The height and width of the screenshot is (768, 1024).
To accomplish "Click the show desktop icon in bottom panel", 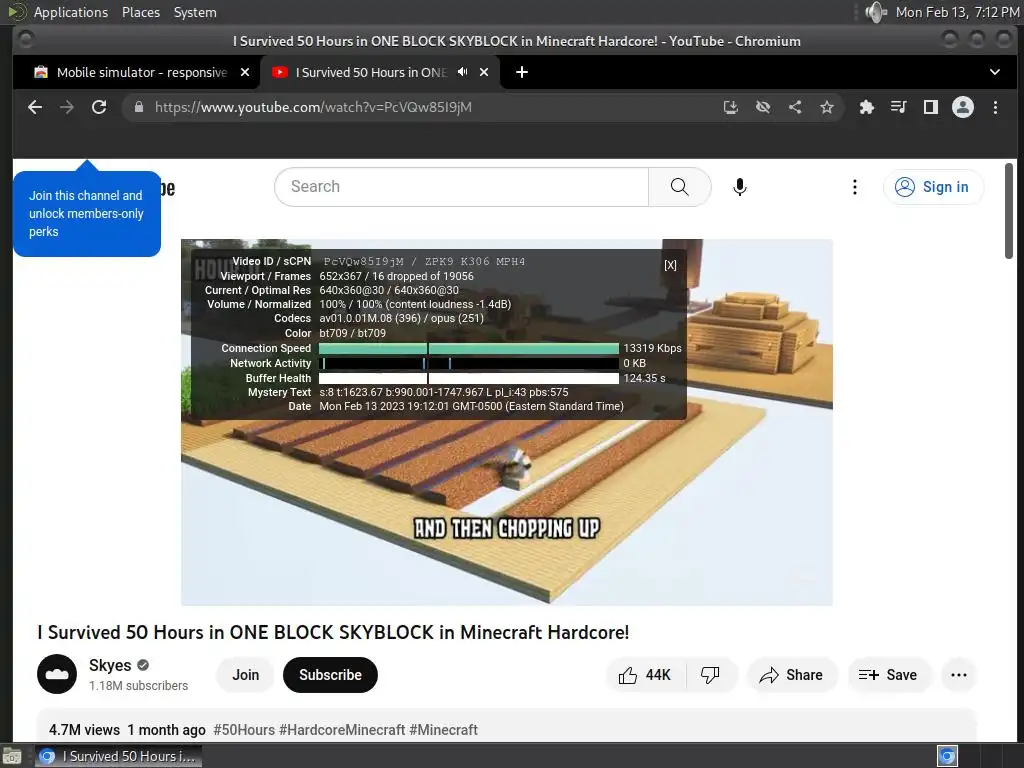I will point(12,757).
